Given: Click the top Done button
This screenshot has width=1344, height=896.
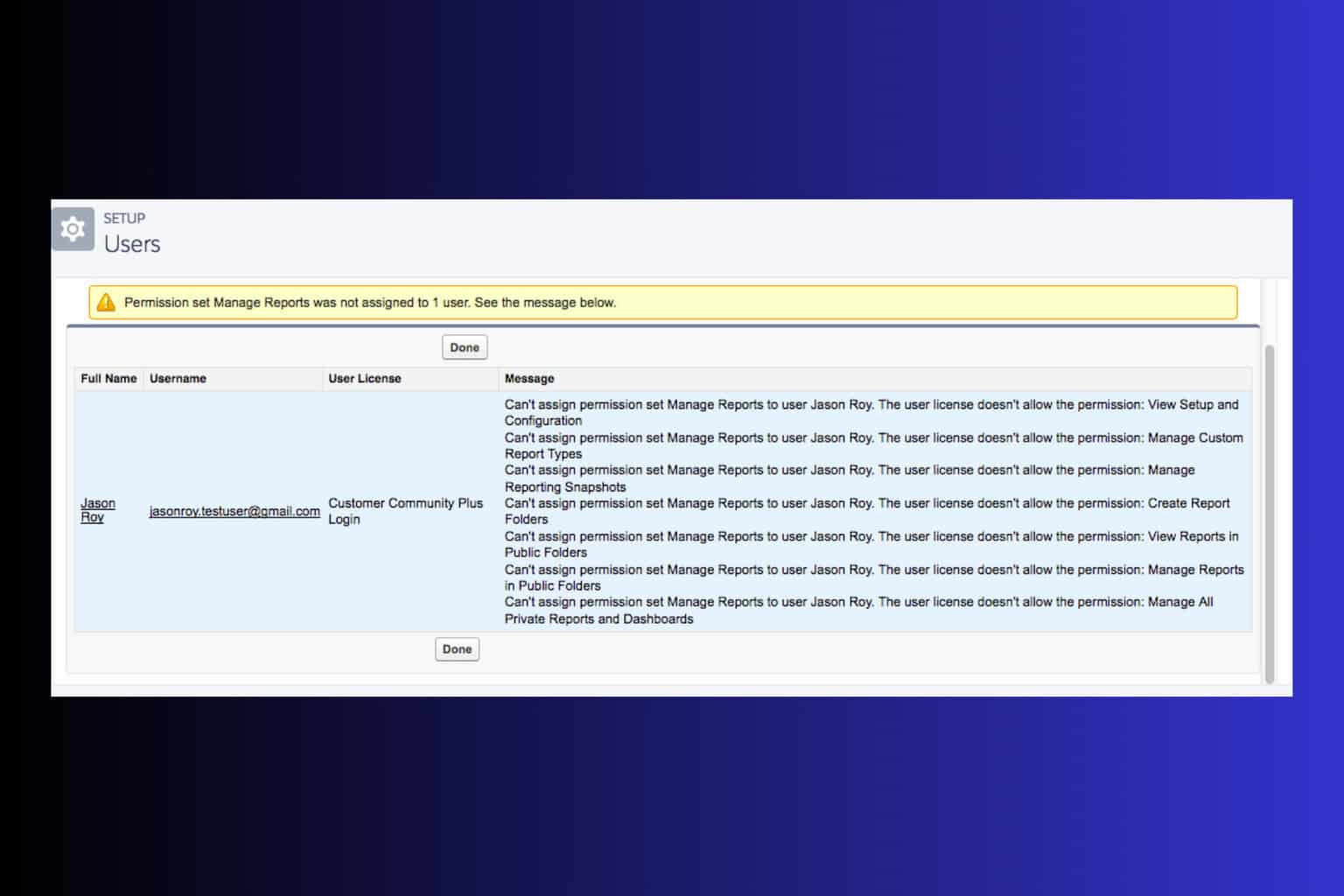Looking at the screenshot, I should click(x=465, y=347).
